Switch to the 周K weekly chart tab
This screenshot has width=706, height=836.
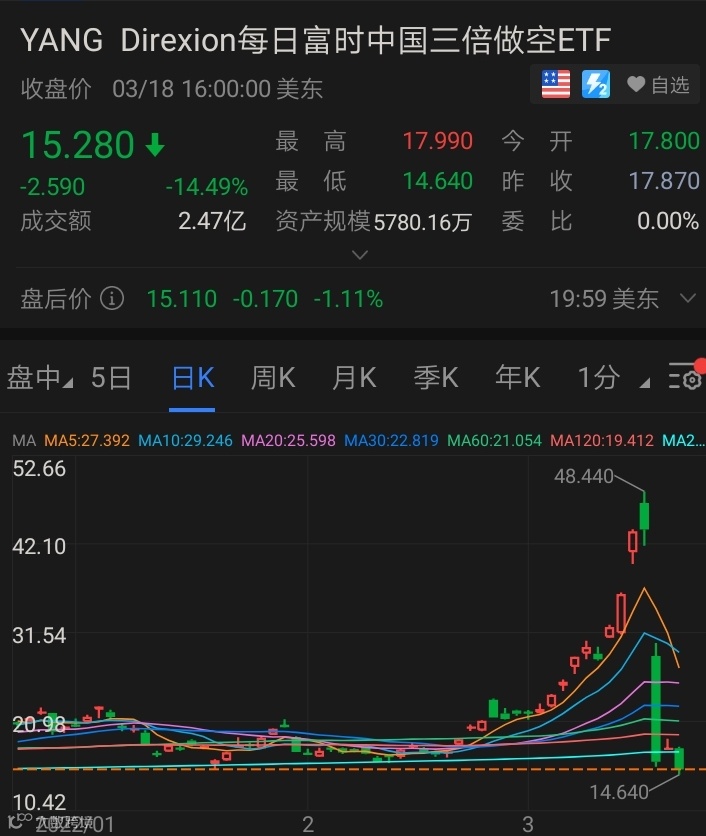[273, 378]
